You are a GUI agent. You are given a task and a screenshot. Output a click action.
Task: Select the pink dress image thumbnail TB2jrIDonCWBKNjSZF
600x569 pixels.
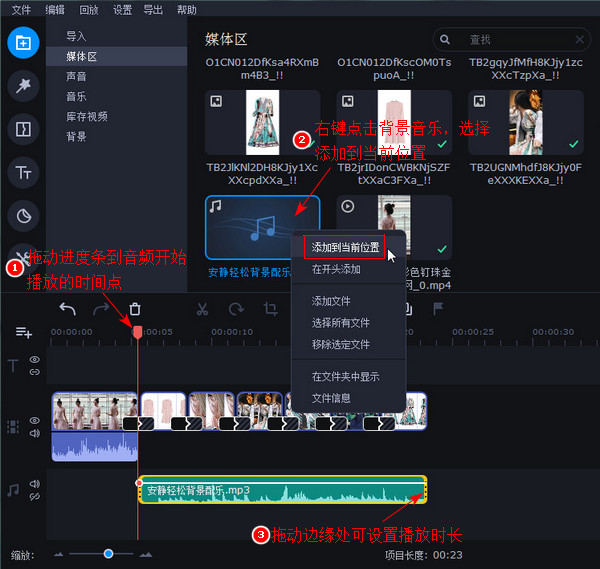(394, 122)
